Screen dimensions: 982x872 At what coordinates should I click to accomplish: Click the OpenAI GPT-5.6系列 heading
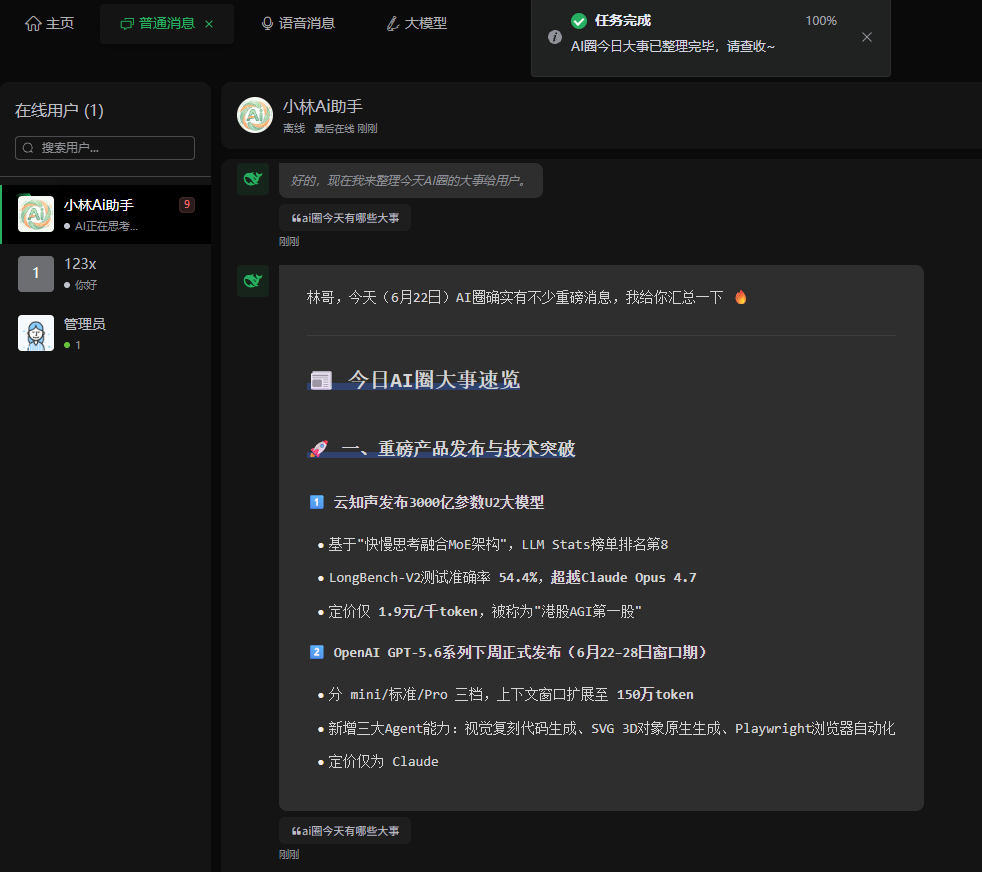[520, 653]
